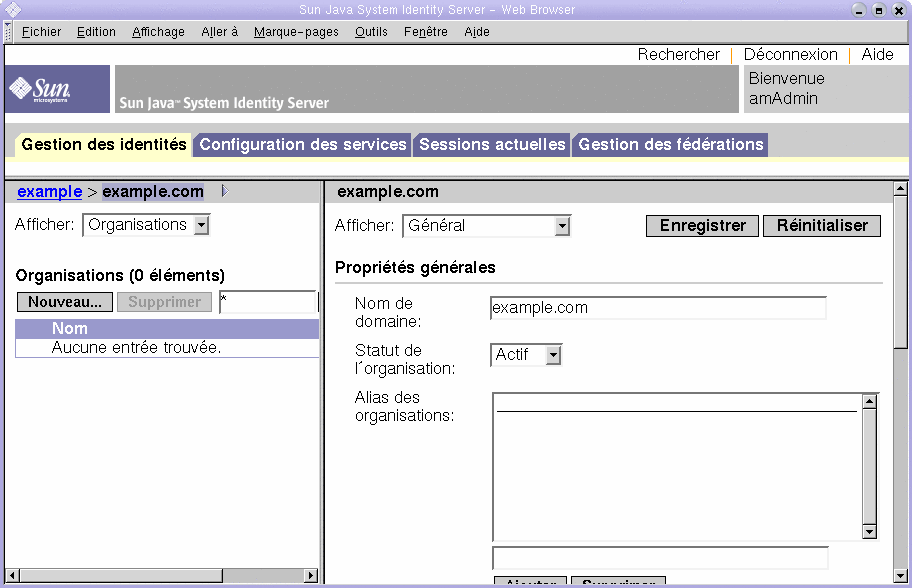Image resolution: width=912 pixels, height=588 pixels.
Task: Minimize the Web Browser window
Action: 859,10
